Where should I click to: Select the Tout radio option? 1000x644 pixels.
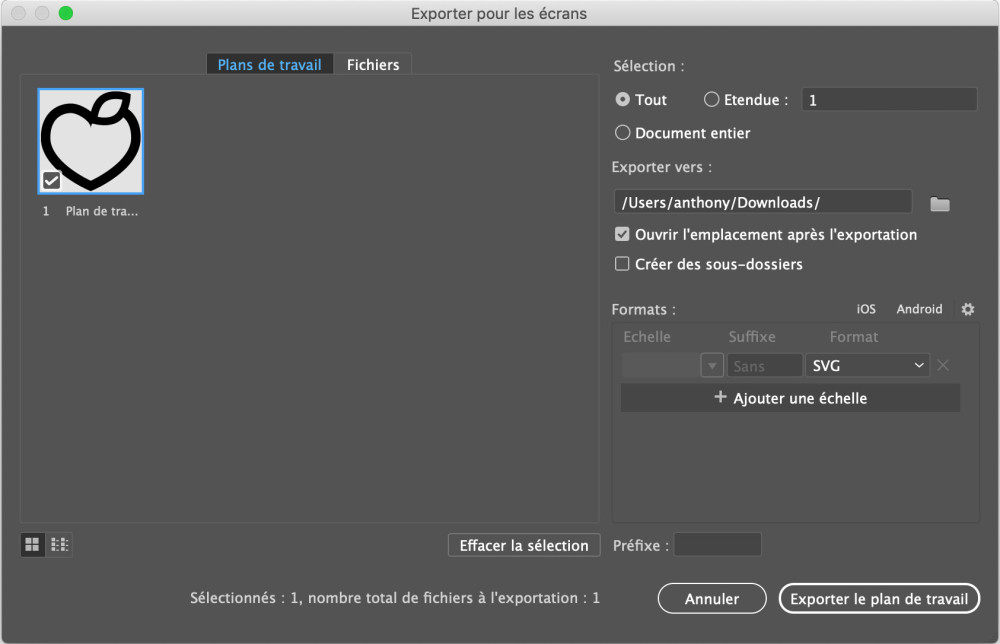622,99
